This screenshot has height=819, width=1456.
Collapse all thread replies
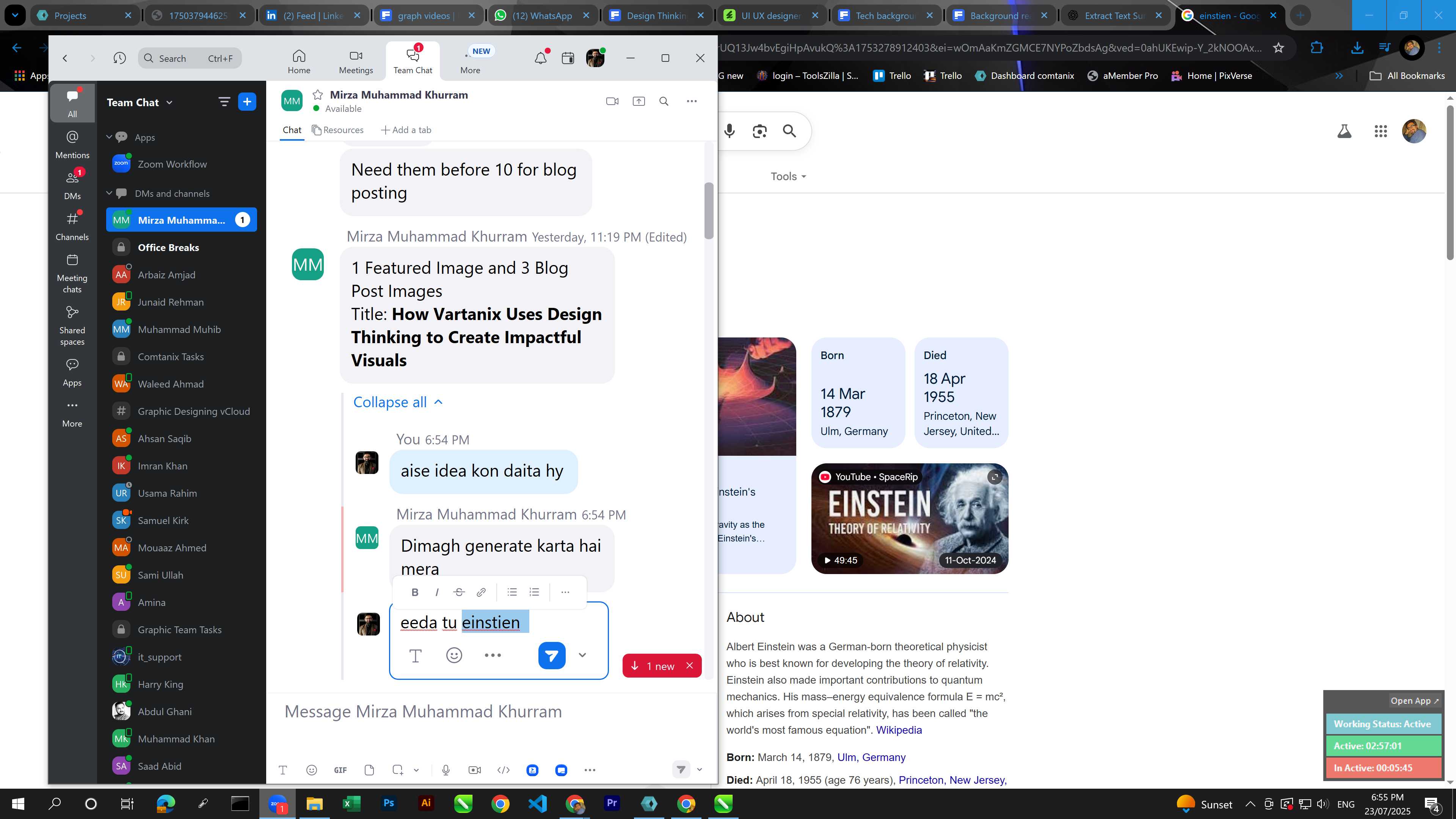[x=398, y=402]
